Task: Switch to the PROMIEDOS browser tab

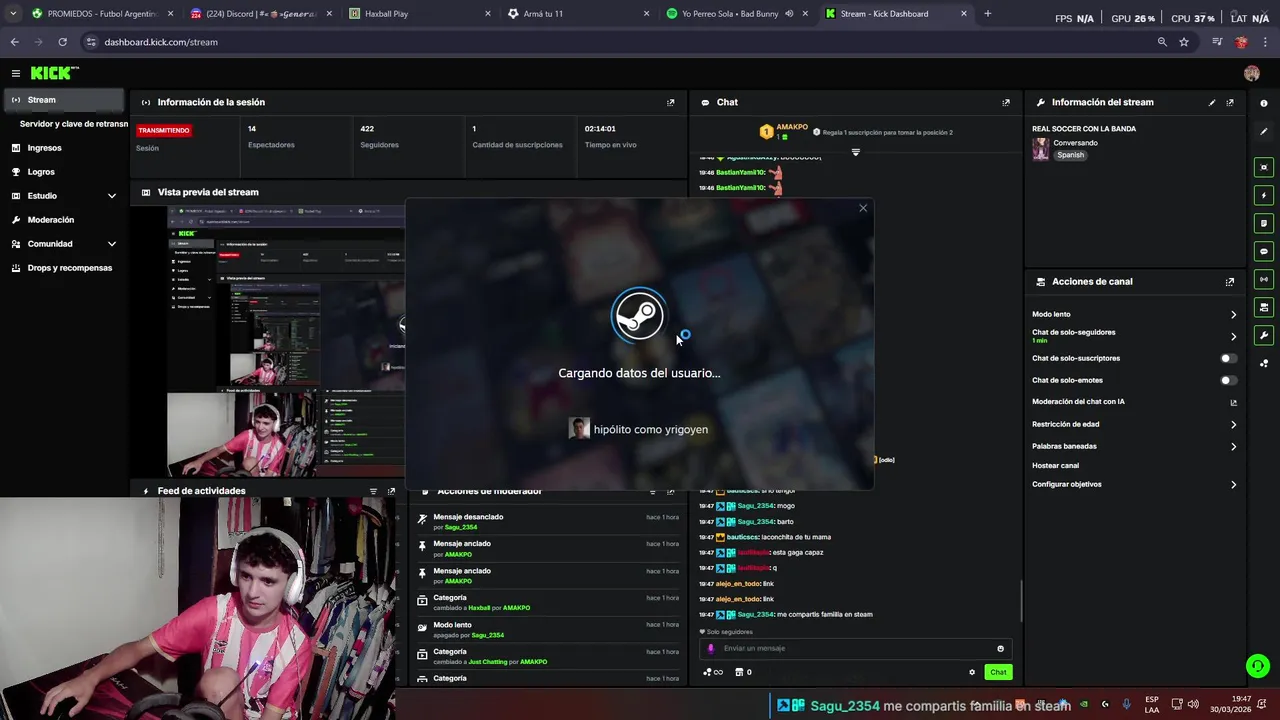Action: 103,14
